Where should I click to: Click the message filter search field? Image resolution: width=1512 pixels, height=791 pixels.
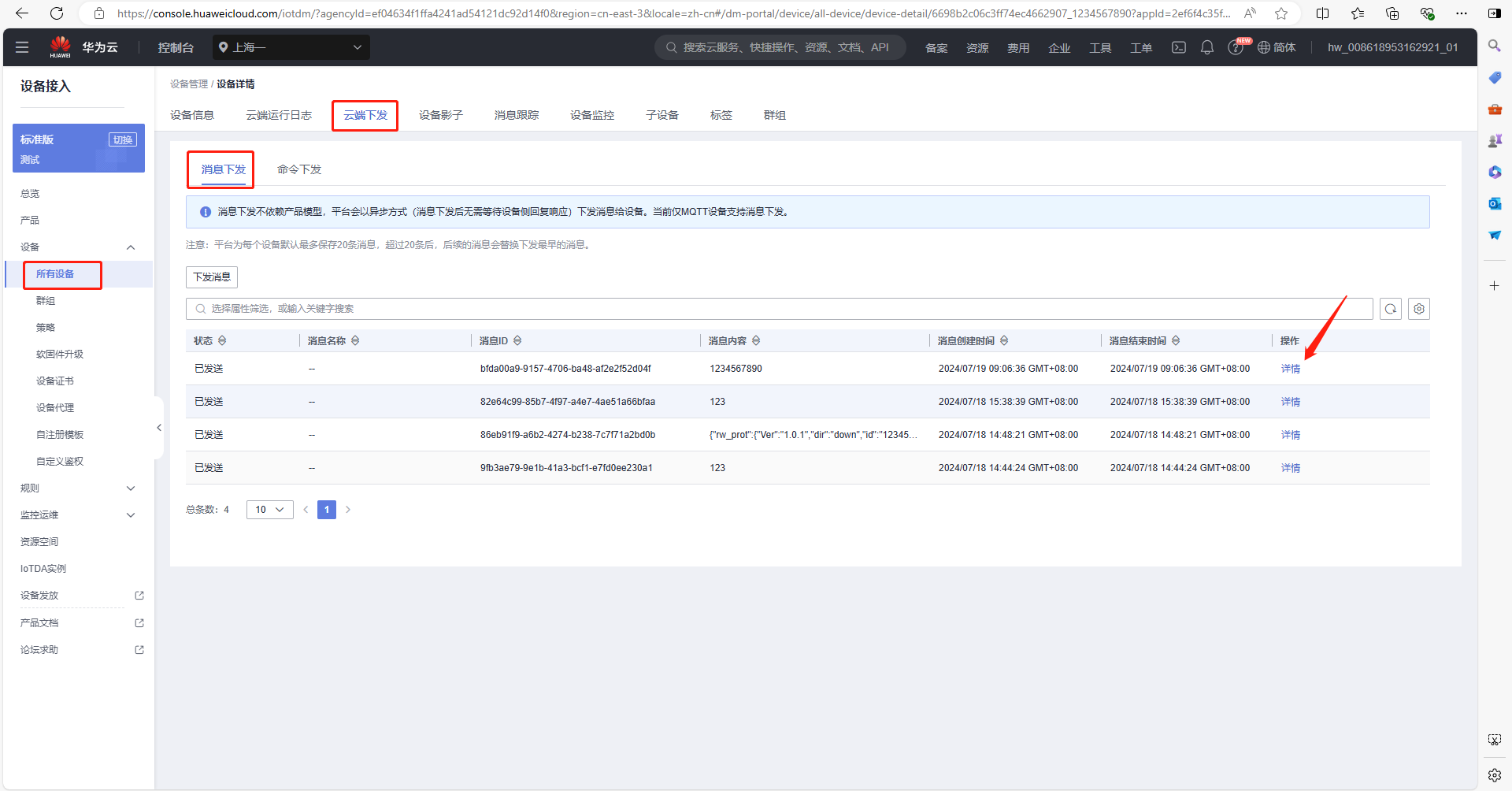(x=780, y=309)
